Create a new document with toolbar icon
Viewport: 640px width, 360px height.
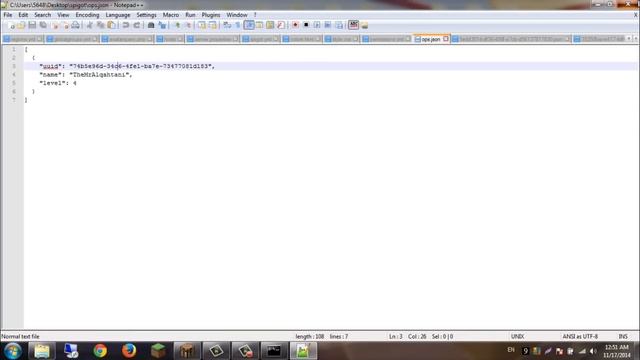11,25
